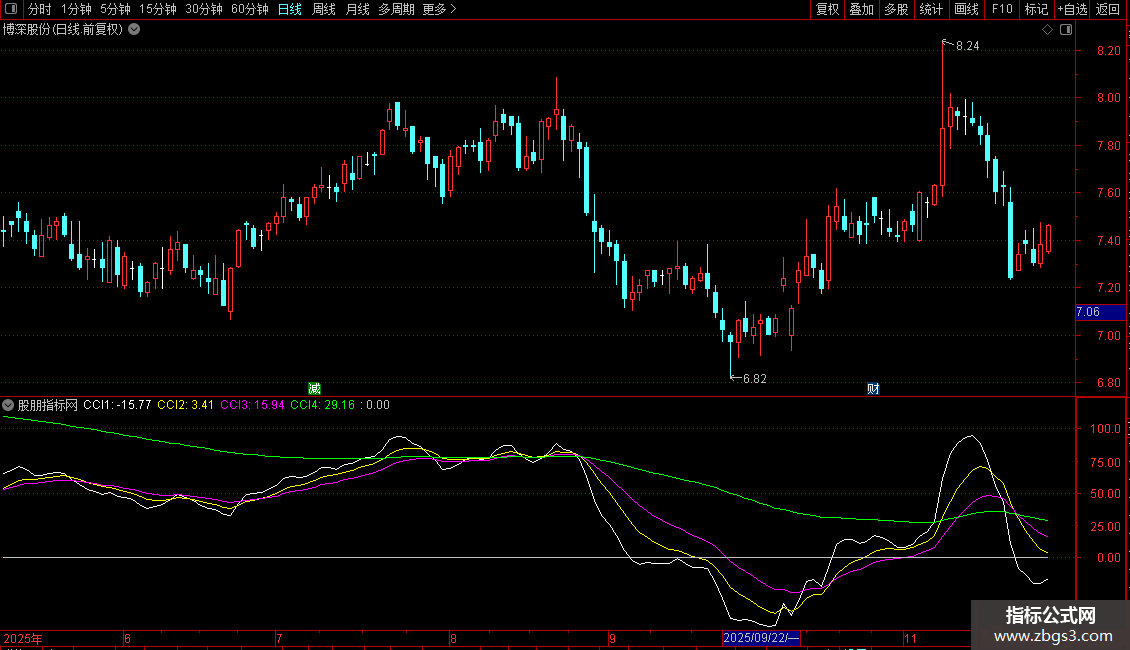
Task: Switch to the 周线 weekly period tab
Action: point(324,9)
